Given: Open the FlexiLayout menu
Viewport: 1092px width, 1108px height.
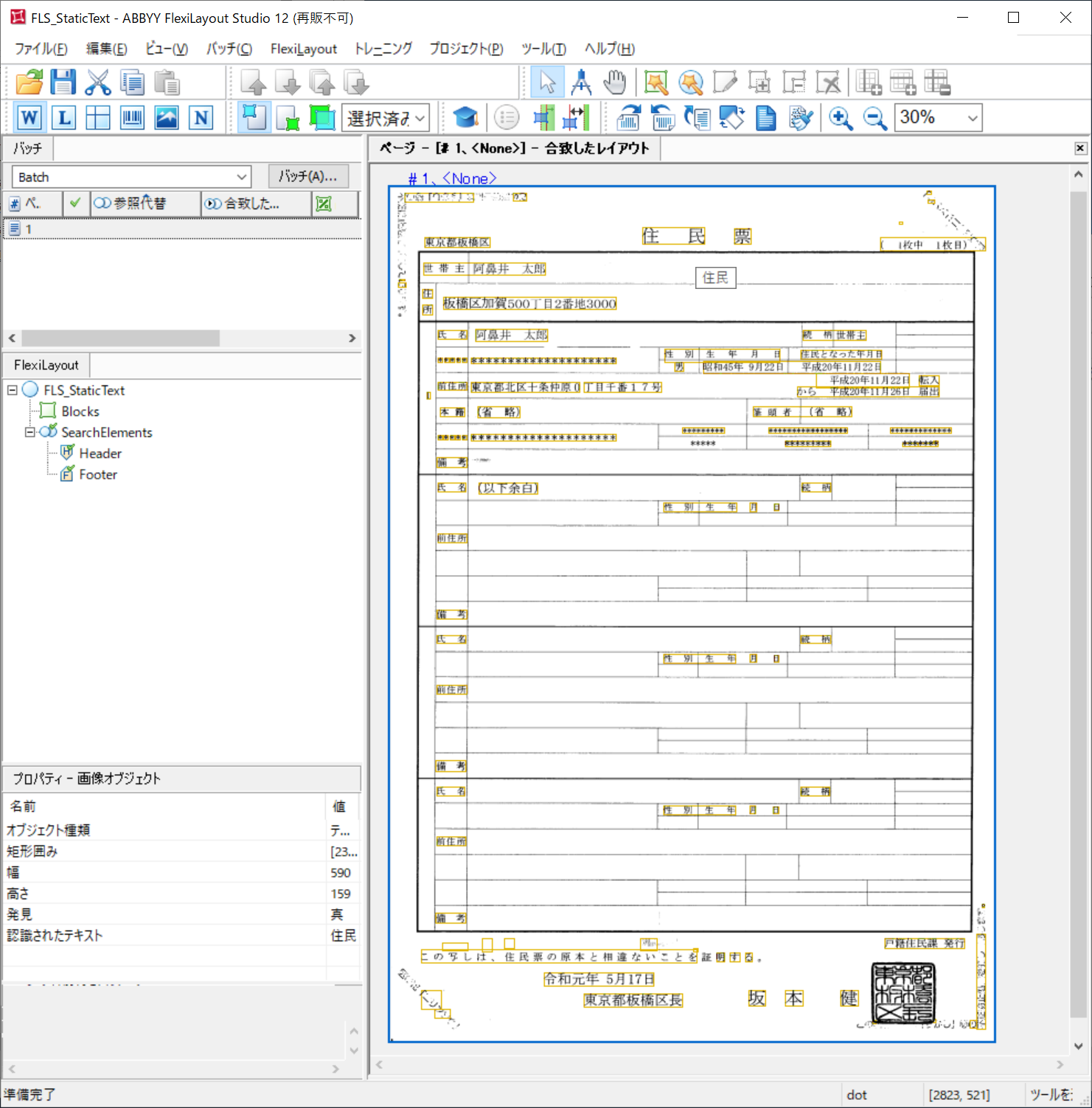Looking at the screenshot, I should pos(303,49).
